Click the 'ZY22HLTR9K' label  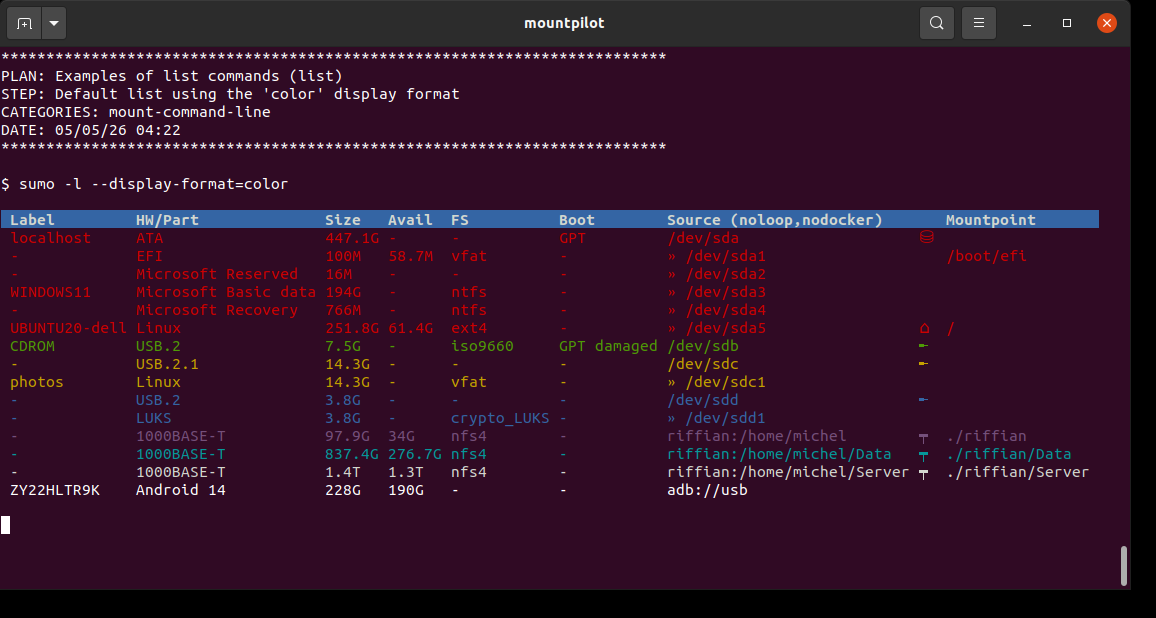tap(55, 490)
